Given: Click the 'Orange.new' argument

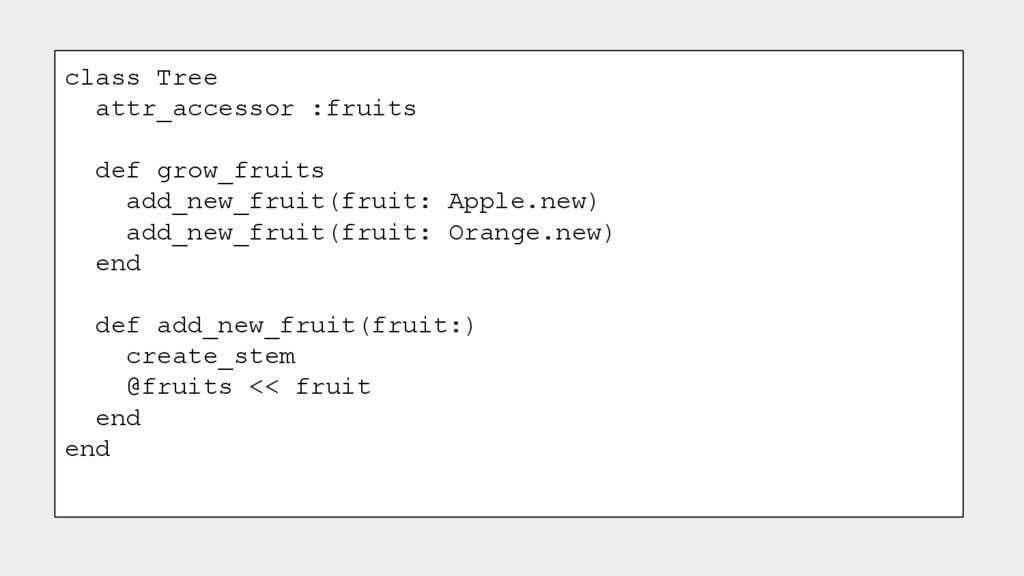Looking at the screenshot, I should (530, 233).
